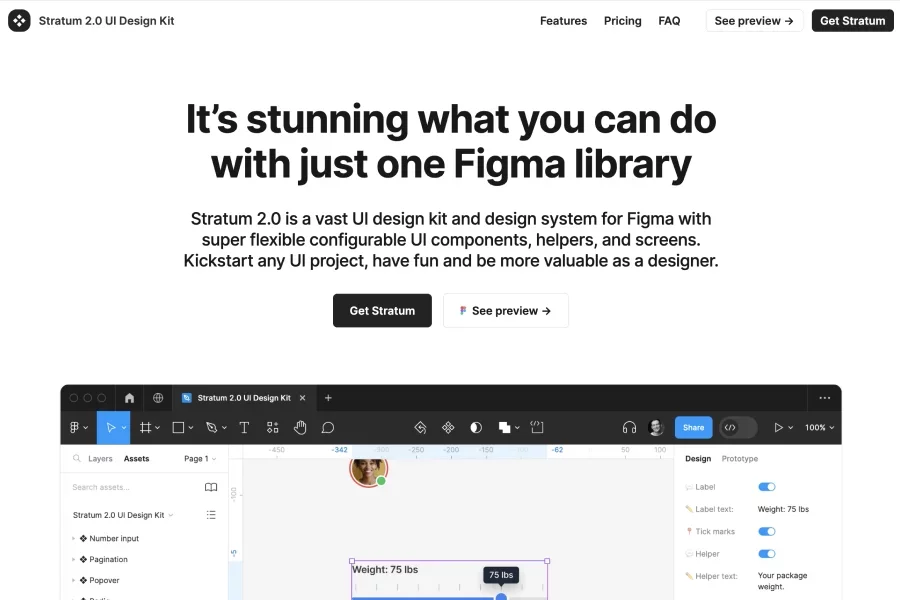Click the Comment tool icon
The height and width of the screenshot is (600, 900).
tap(327, 427)
